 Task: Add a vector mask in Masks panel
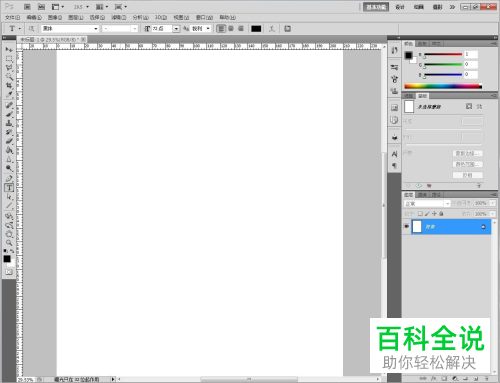[x=479, y=106]
